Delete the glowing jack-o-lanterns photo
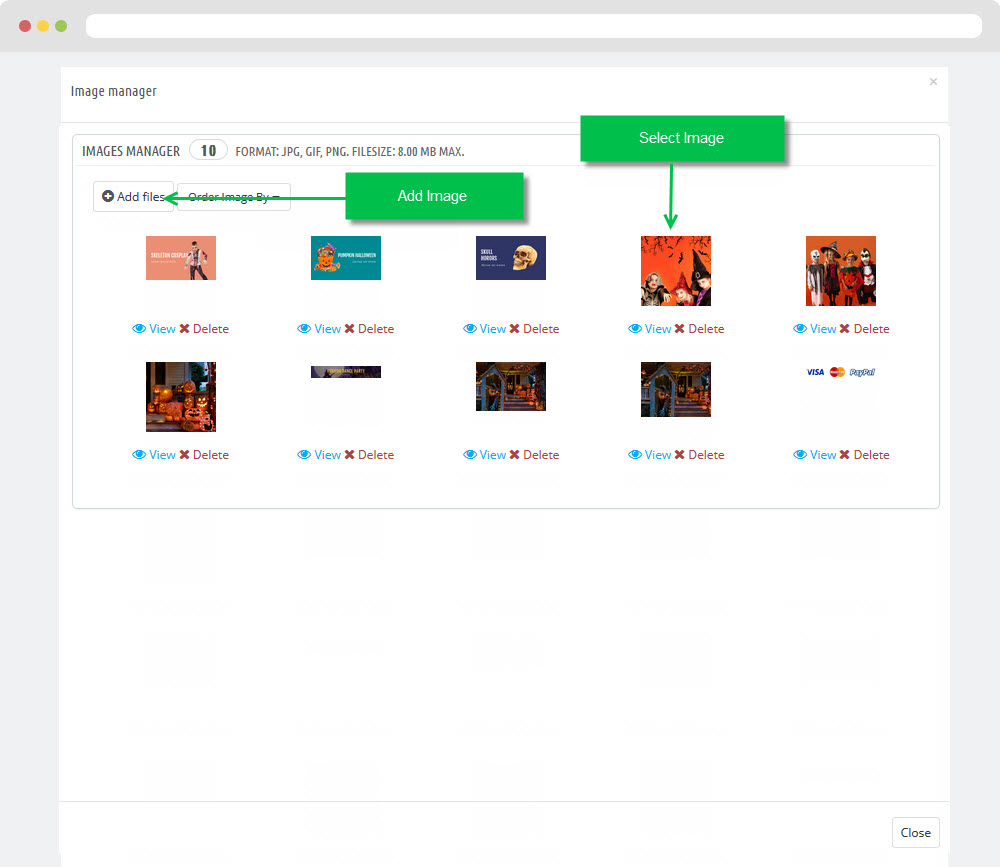The height and width of the screenshot is (867, 1000). [x=204, y=455]
